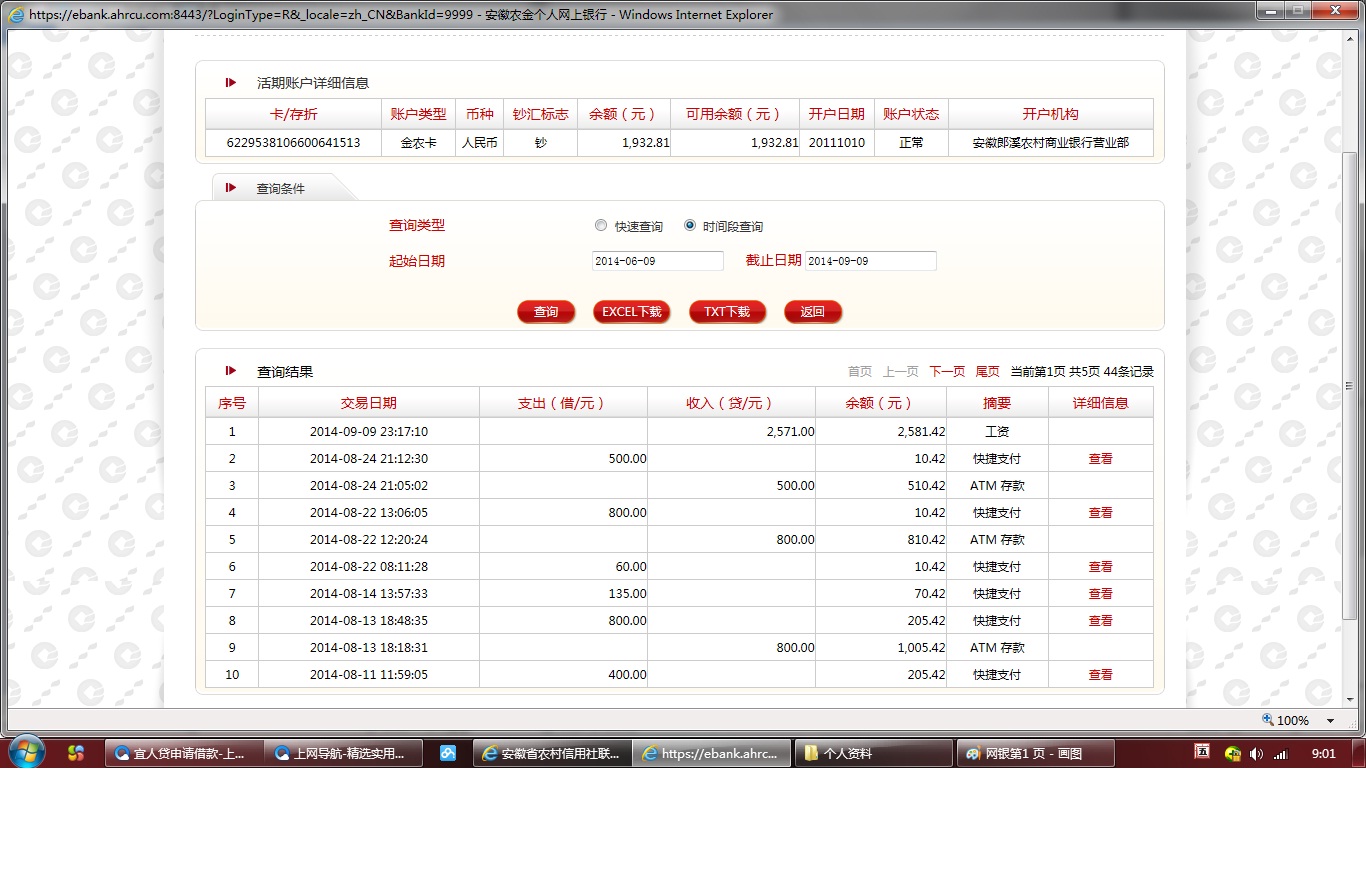The width and height of the screenshot is (1366, 875).
Task: Switch to 网银第1页 画图 taskbar window
Action: [1035, 754]
